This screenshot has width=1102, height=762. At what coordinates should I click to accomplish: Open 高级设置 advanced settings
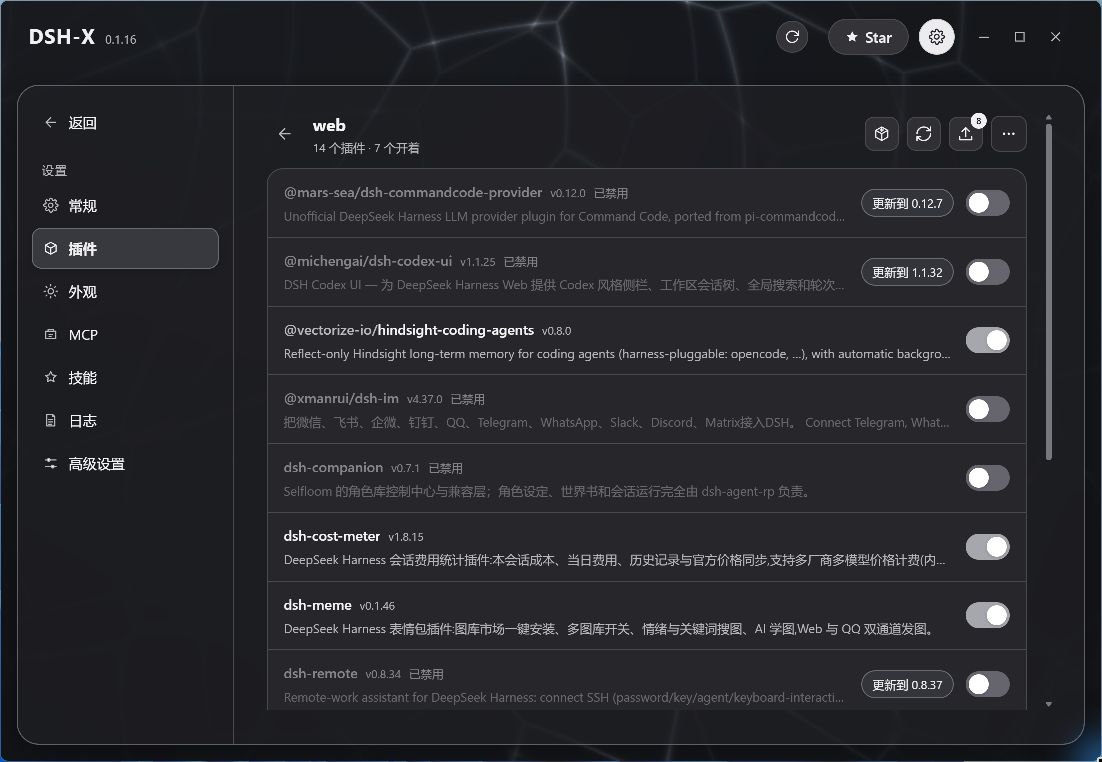coord(125,464)
